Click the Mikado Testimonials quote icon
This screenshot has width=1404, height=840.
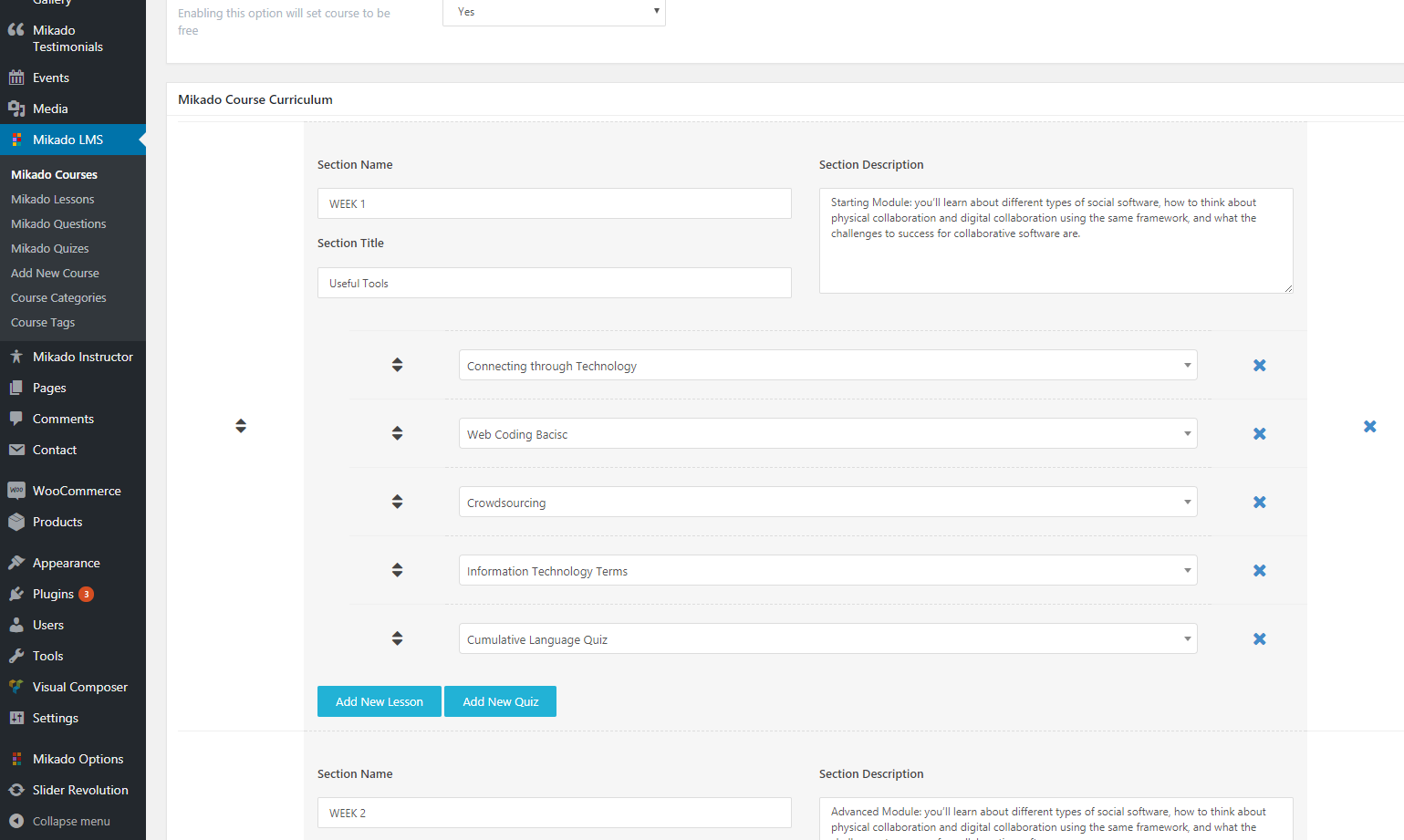click(x=16, y=30)
